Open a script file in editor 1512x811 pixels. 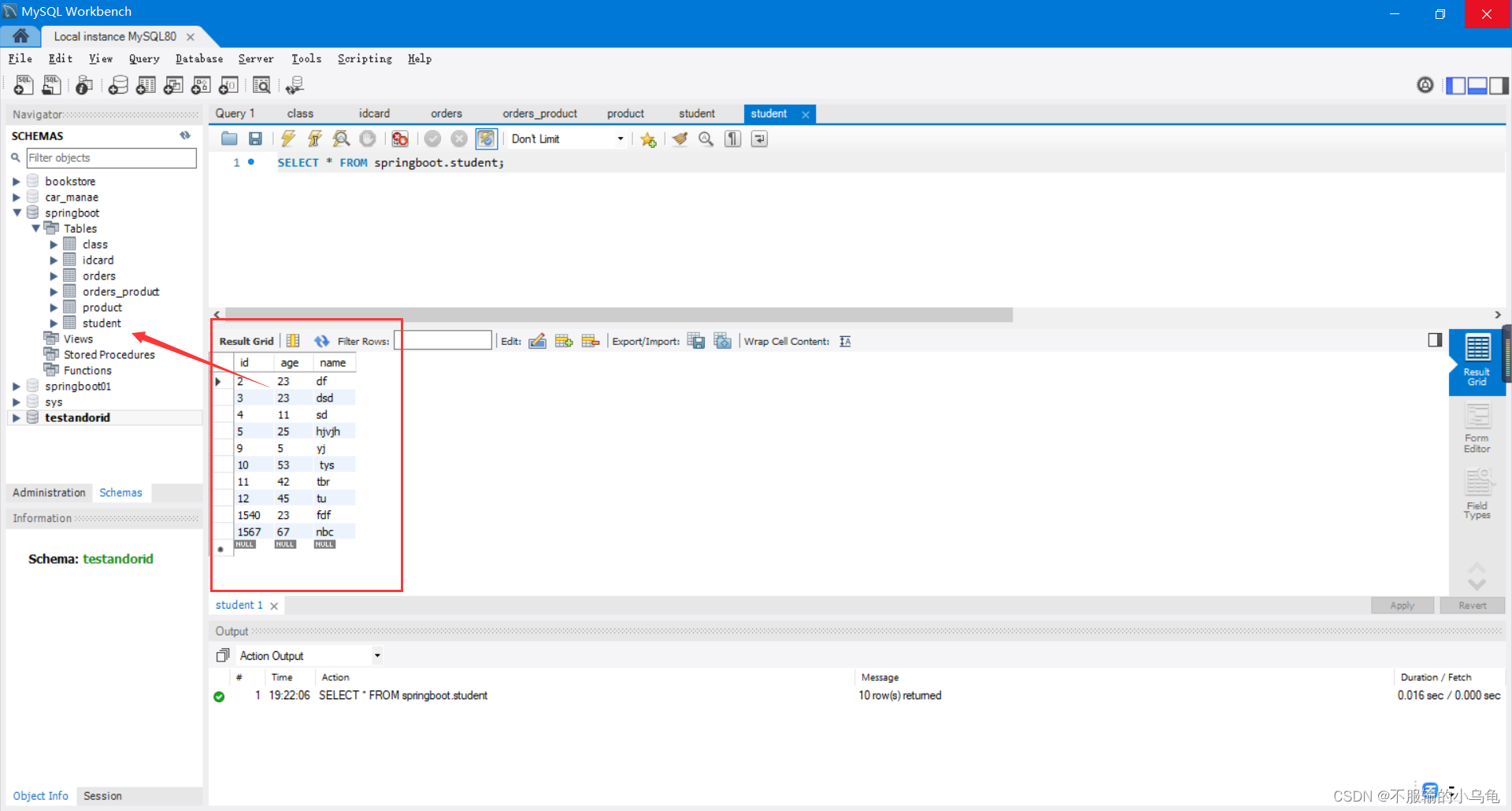(229, 139)
